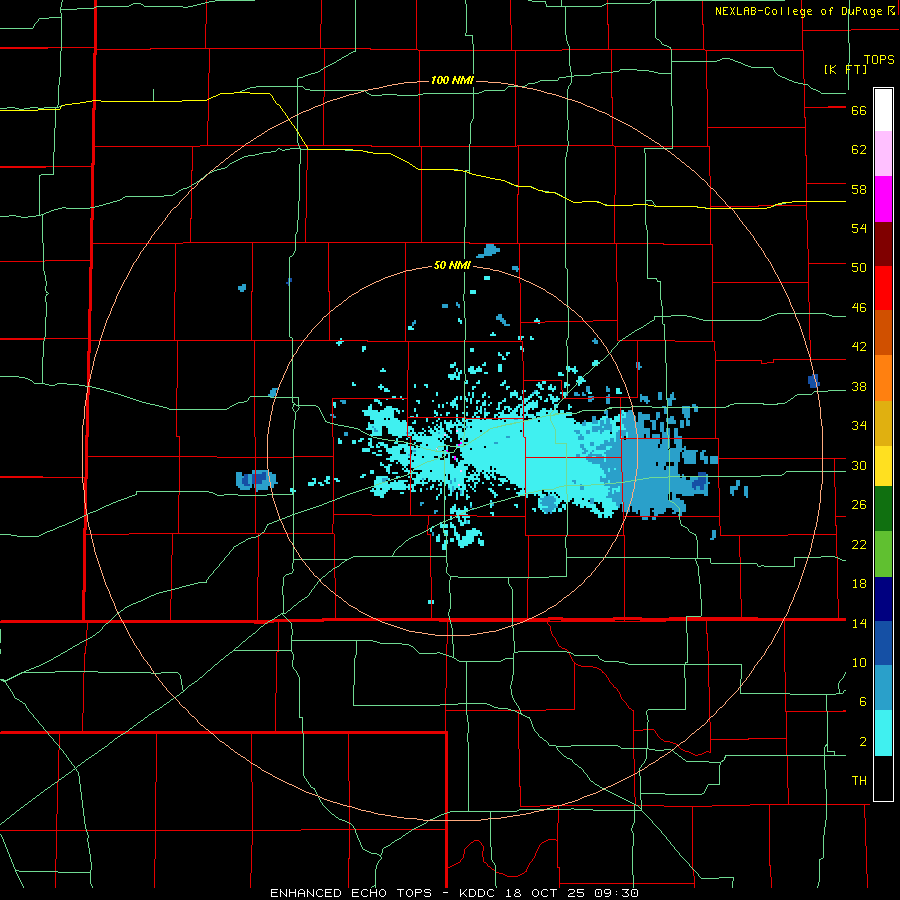Click the K FT units label
900x900 pixels.
click(x=845, y=69)
